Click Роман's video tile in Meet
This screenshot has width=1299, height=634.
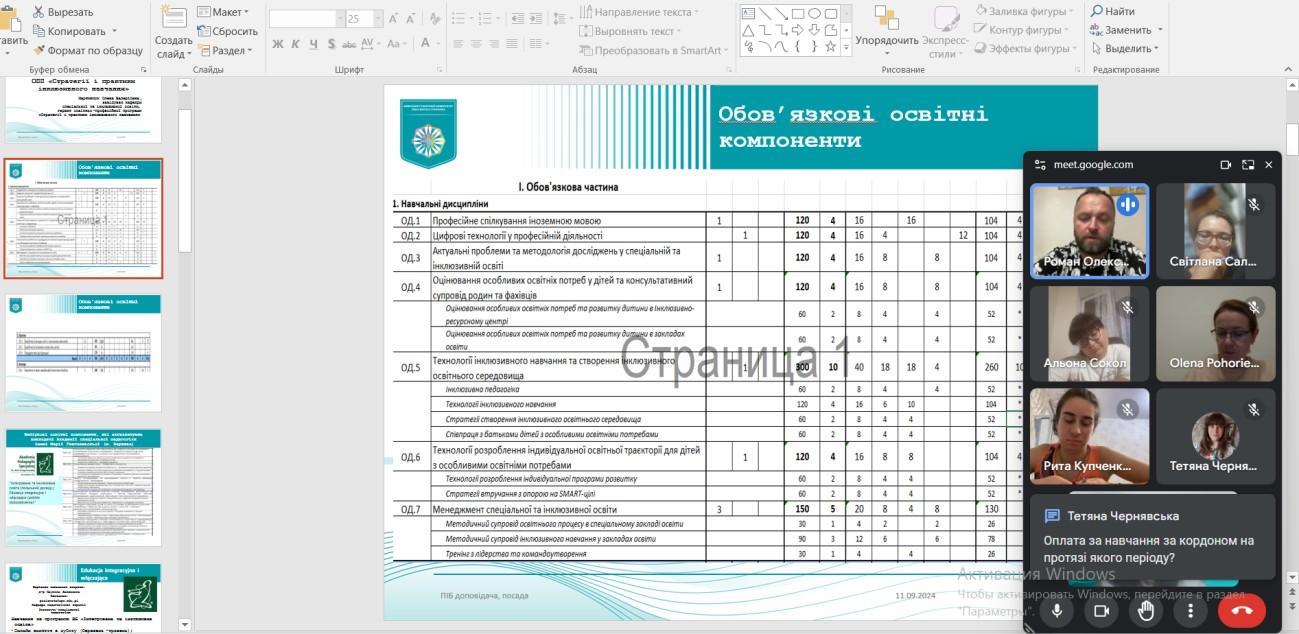(1090, 231)
